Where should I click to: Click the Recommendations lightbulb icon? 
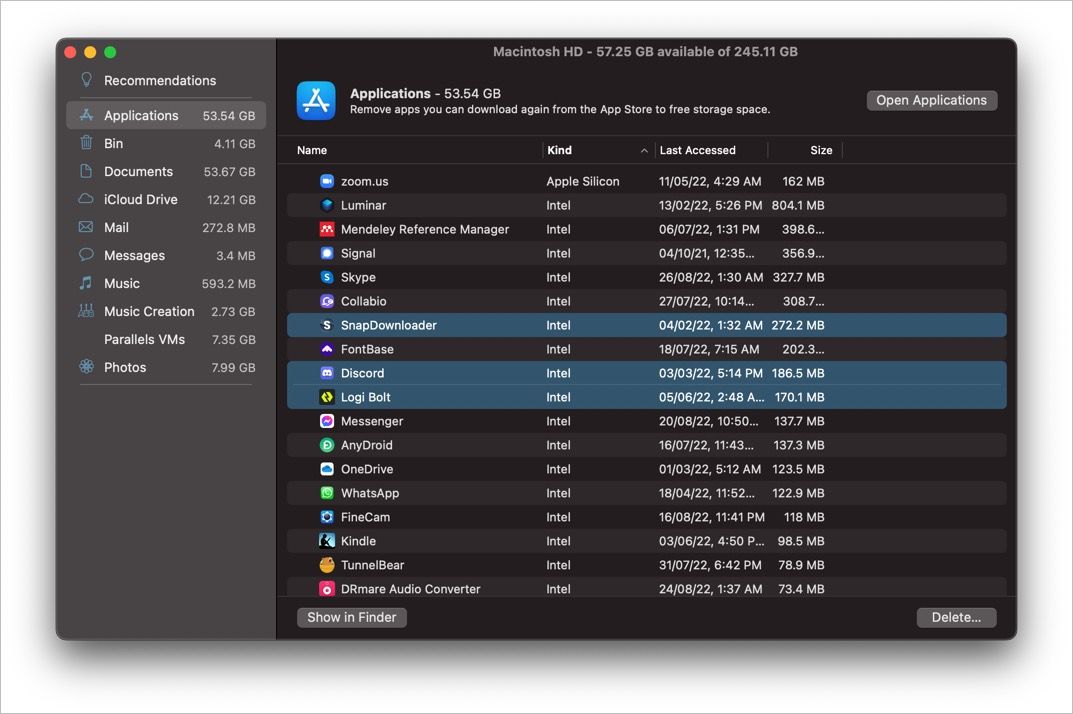tap(86, 79)
